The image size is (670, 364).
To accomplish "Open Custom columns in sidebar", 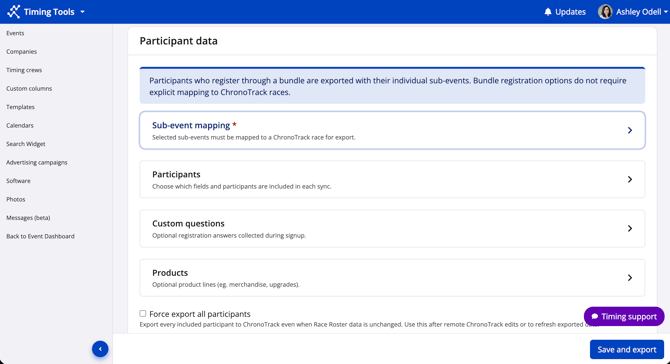I will click(29, 88).
